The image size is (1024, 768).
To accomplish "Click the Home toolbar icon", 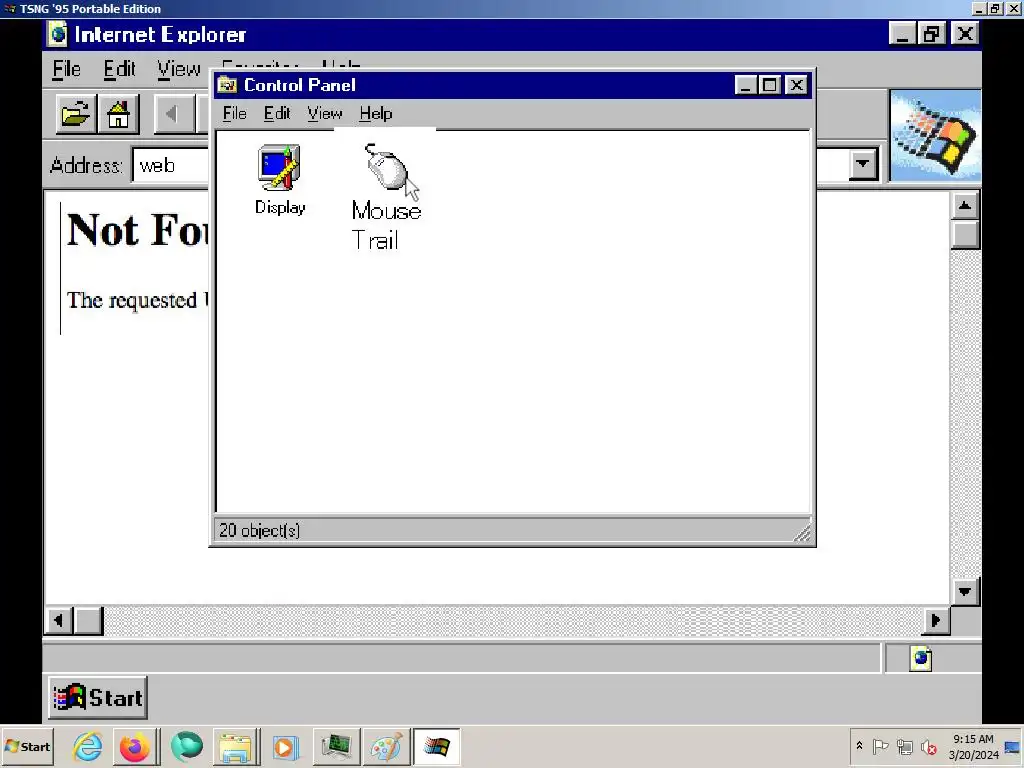I will point(118,114).
